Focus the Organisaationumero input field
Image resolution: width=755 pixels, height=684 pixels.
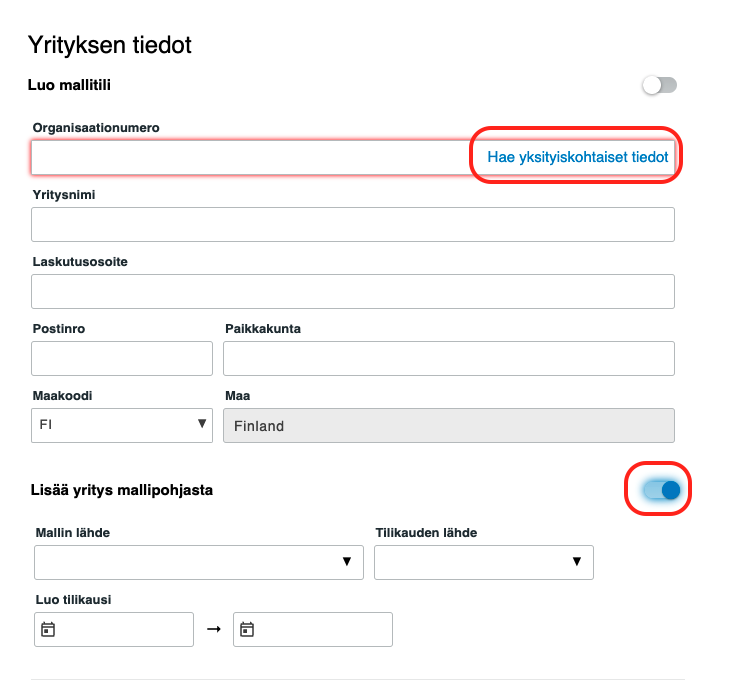(250, 158)
